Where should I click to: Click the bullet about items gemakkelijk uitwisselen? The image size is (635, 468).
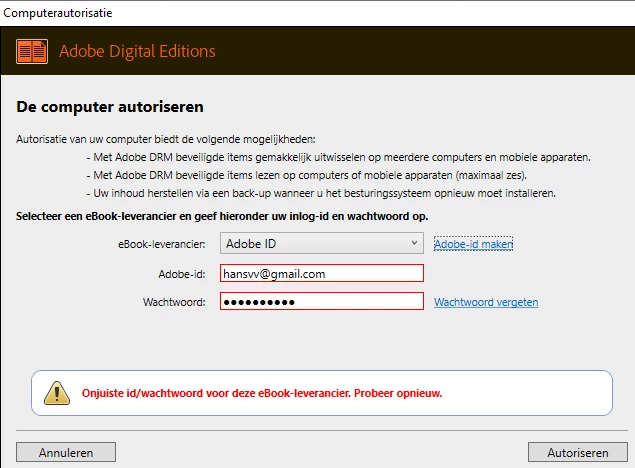pos(339,157)
